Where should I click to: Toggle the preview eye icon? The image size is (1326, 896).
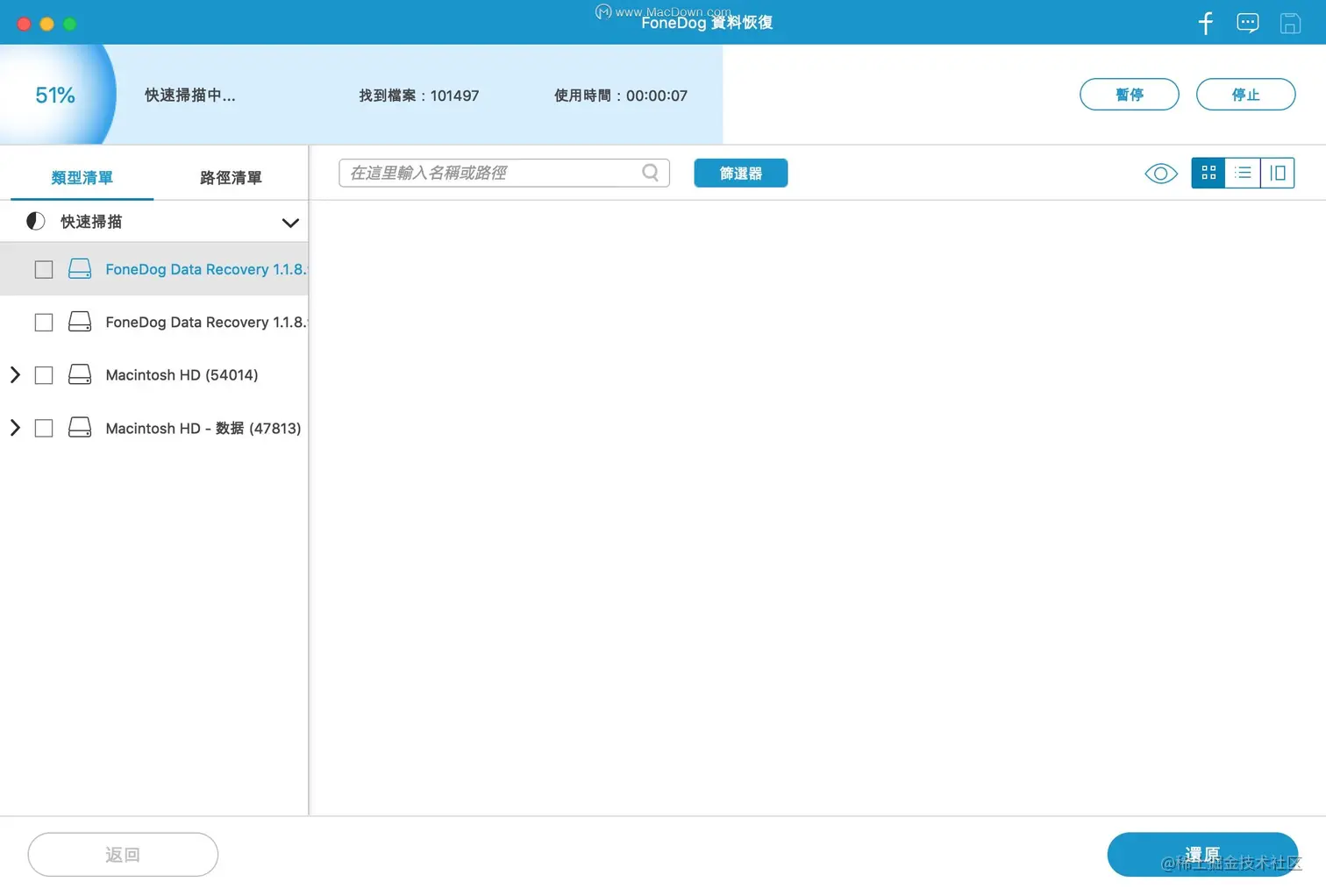1161,174
